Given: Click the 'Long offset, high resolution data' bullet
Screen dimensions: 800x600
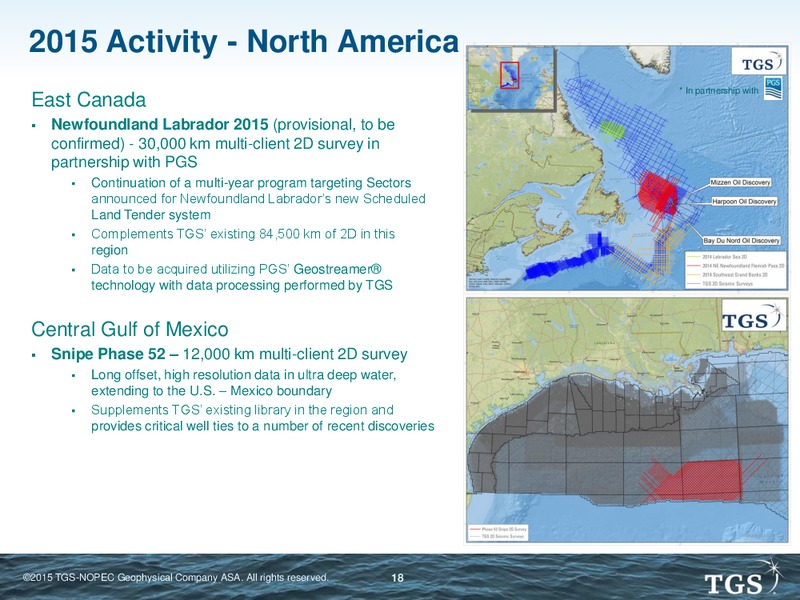Looking at the screenshot, I should [x=244, y=383].
